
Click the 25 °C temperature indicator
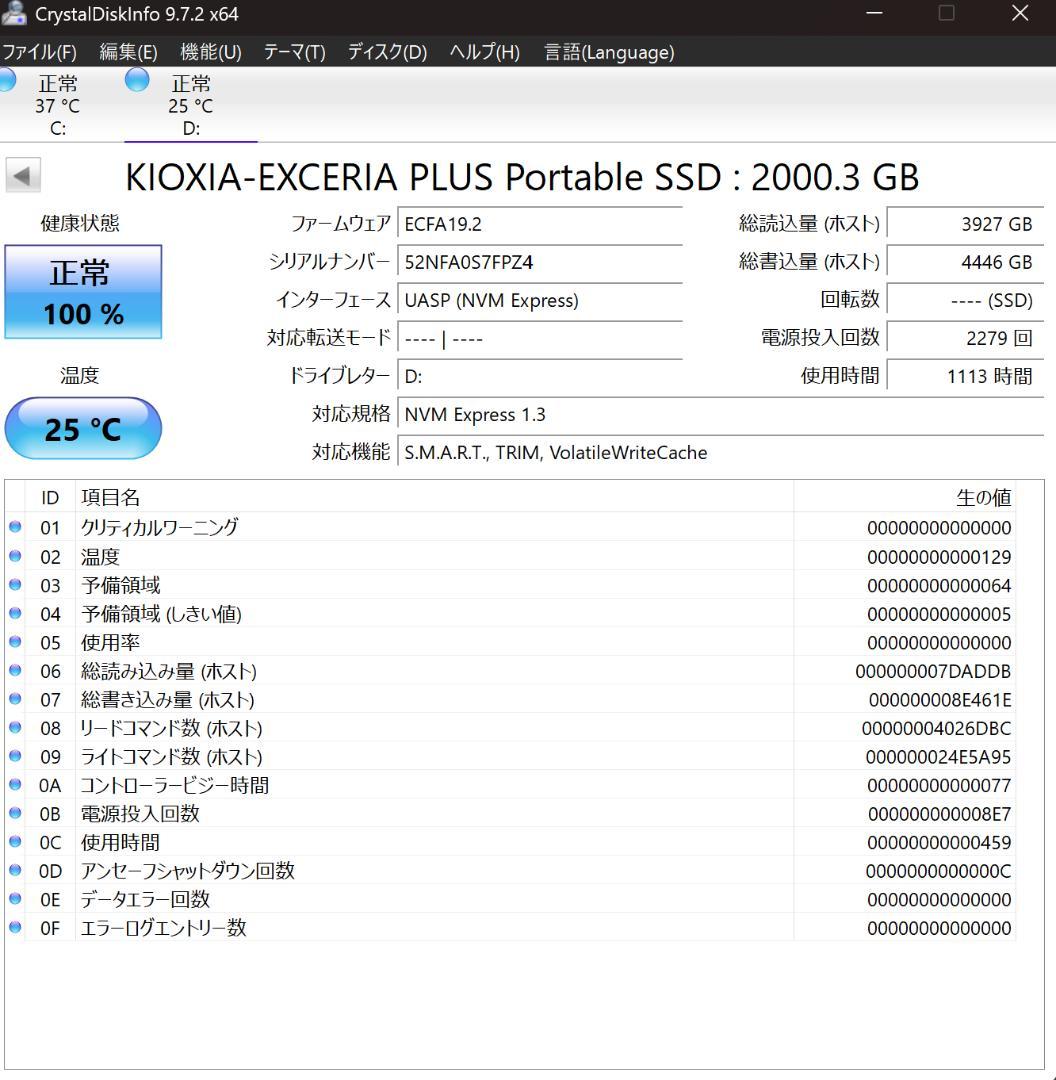82,428
